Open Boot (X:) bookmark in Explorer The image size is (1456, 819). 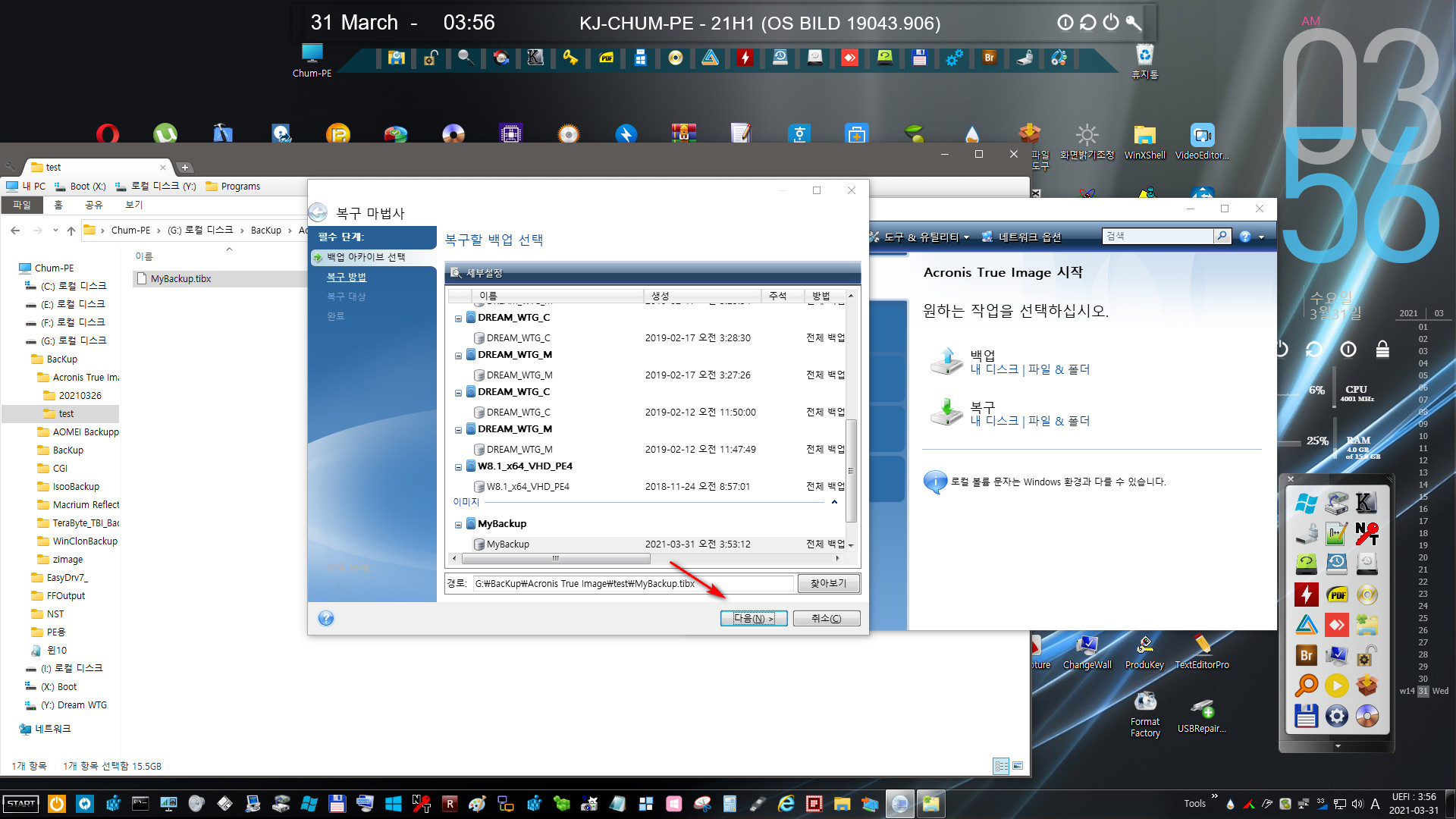pyautogui.click(x=80, y=186)
